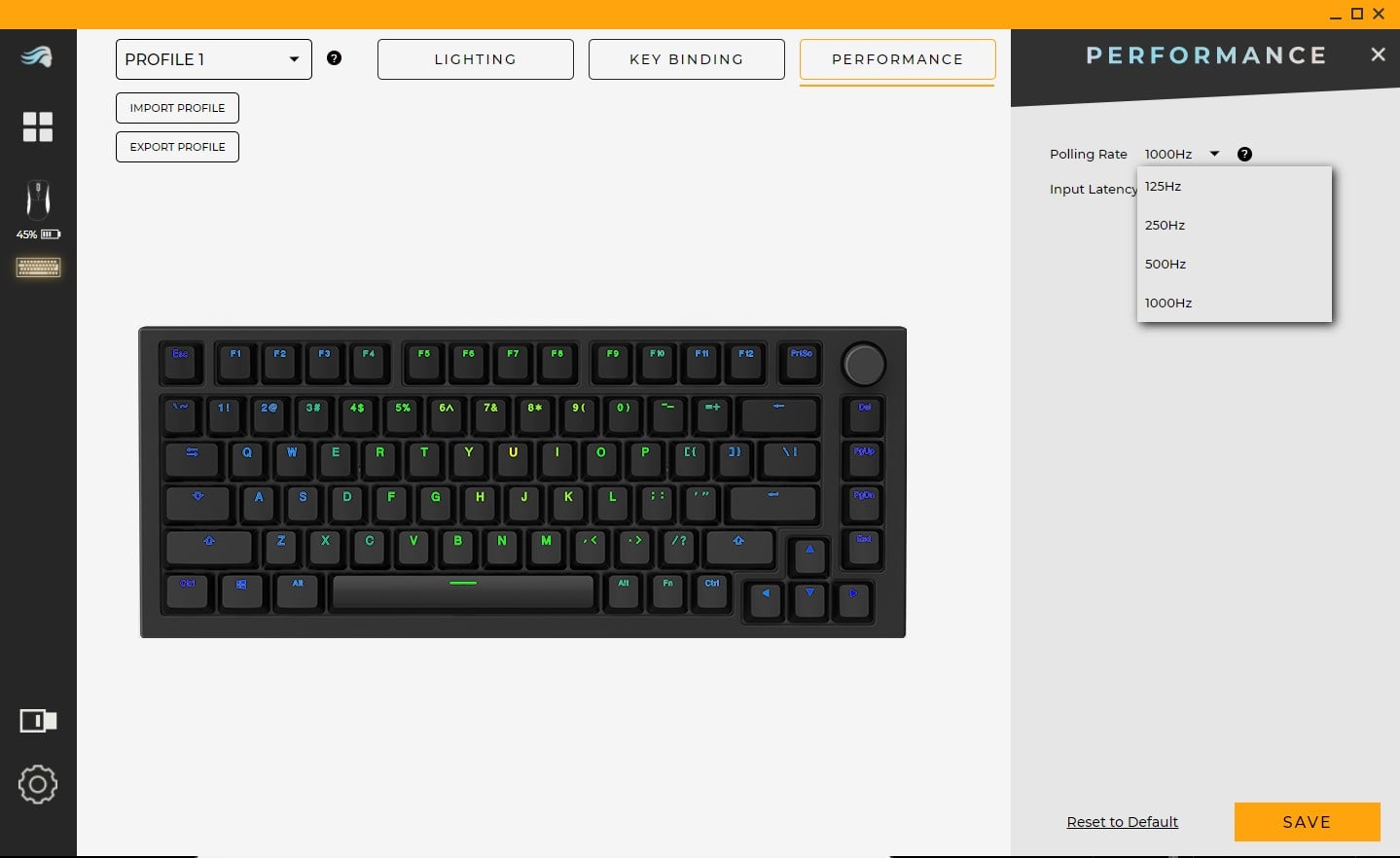The image size is (1400, 858).
Task: Click the Reset to Default link
Action: 1122,822
